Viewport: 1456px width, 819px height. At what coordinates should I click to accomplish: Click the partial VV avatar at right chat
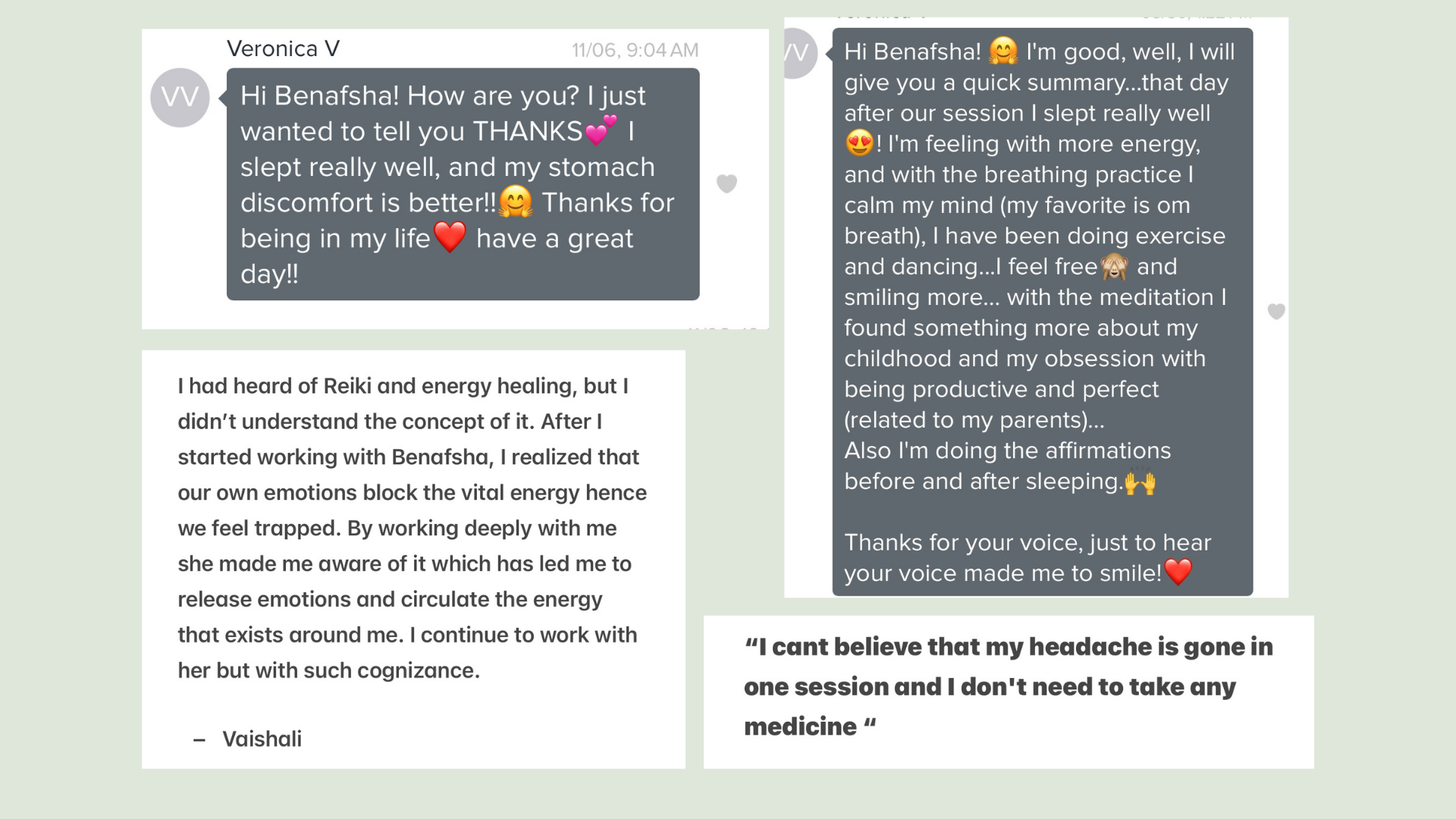pyautogui.click(x=801, y=53)
